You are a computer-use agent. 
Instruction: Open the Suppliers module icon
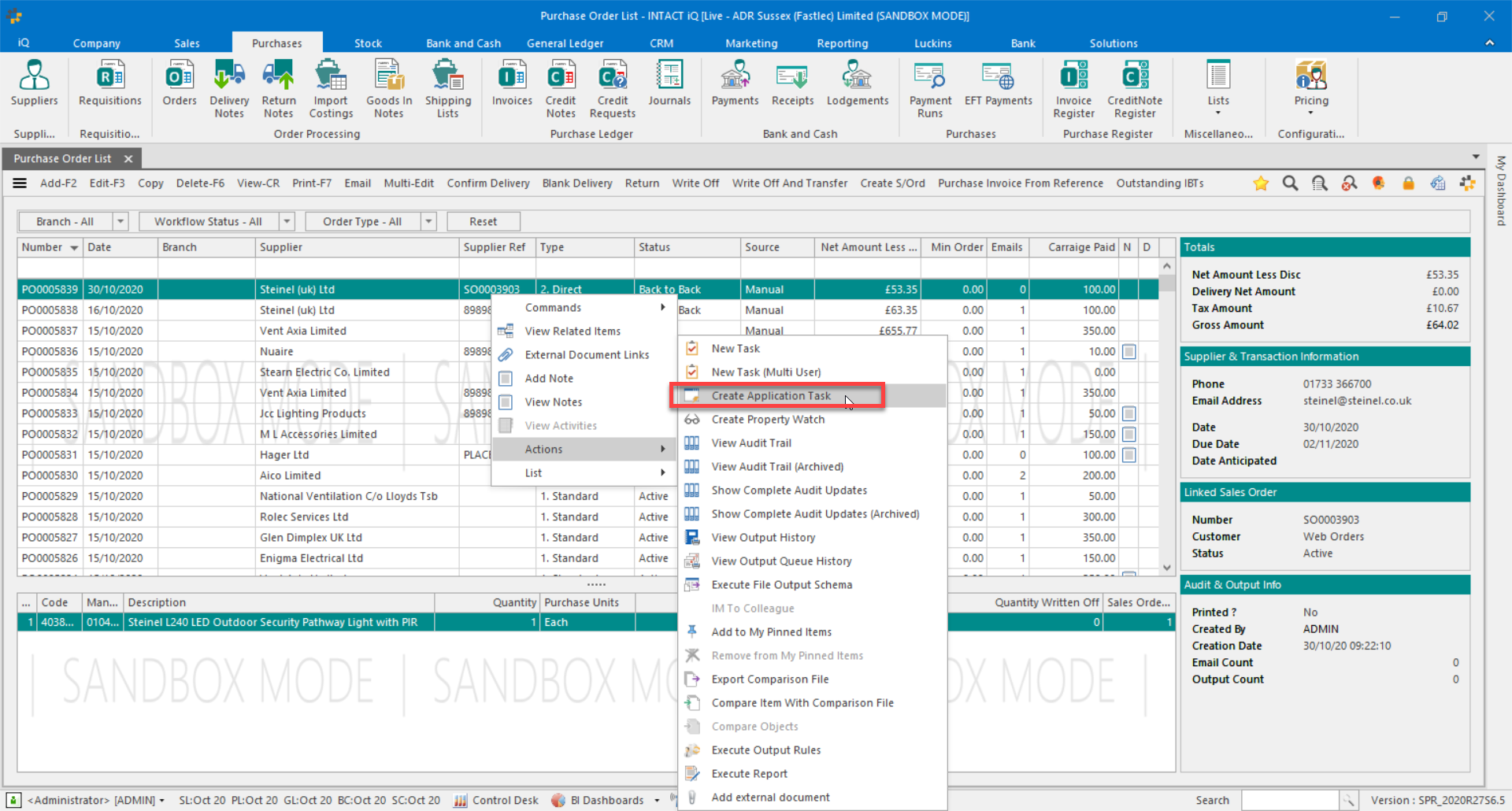(35, 87)
